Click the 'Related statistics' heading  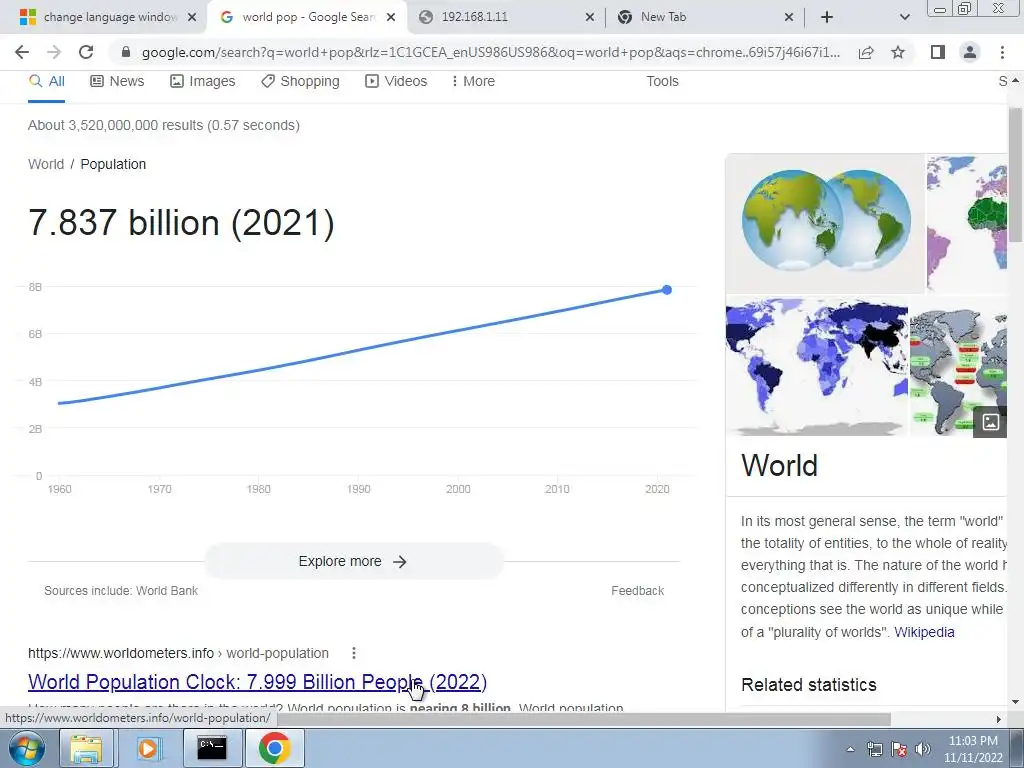pyautogui.click(x=808, y=685)
